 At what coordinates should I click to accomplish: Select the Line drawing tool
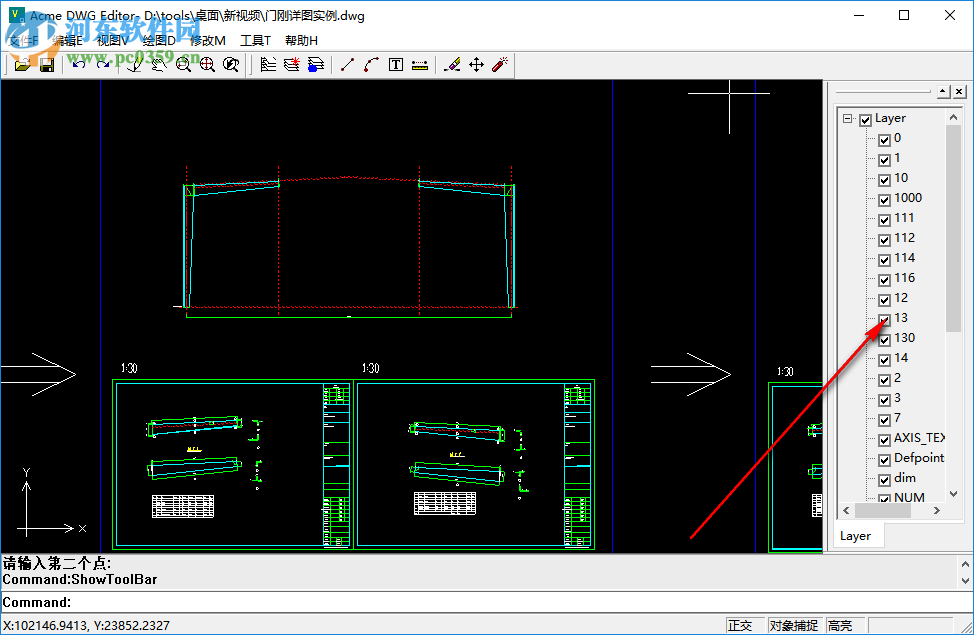tap(347, 63)
